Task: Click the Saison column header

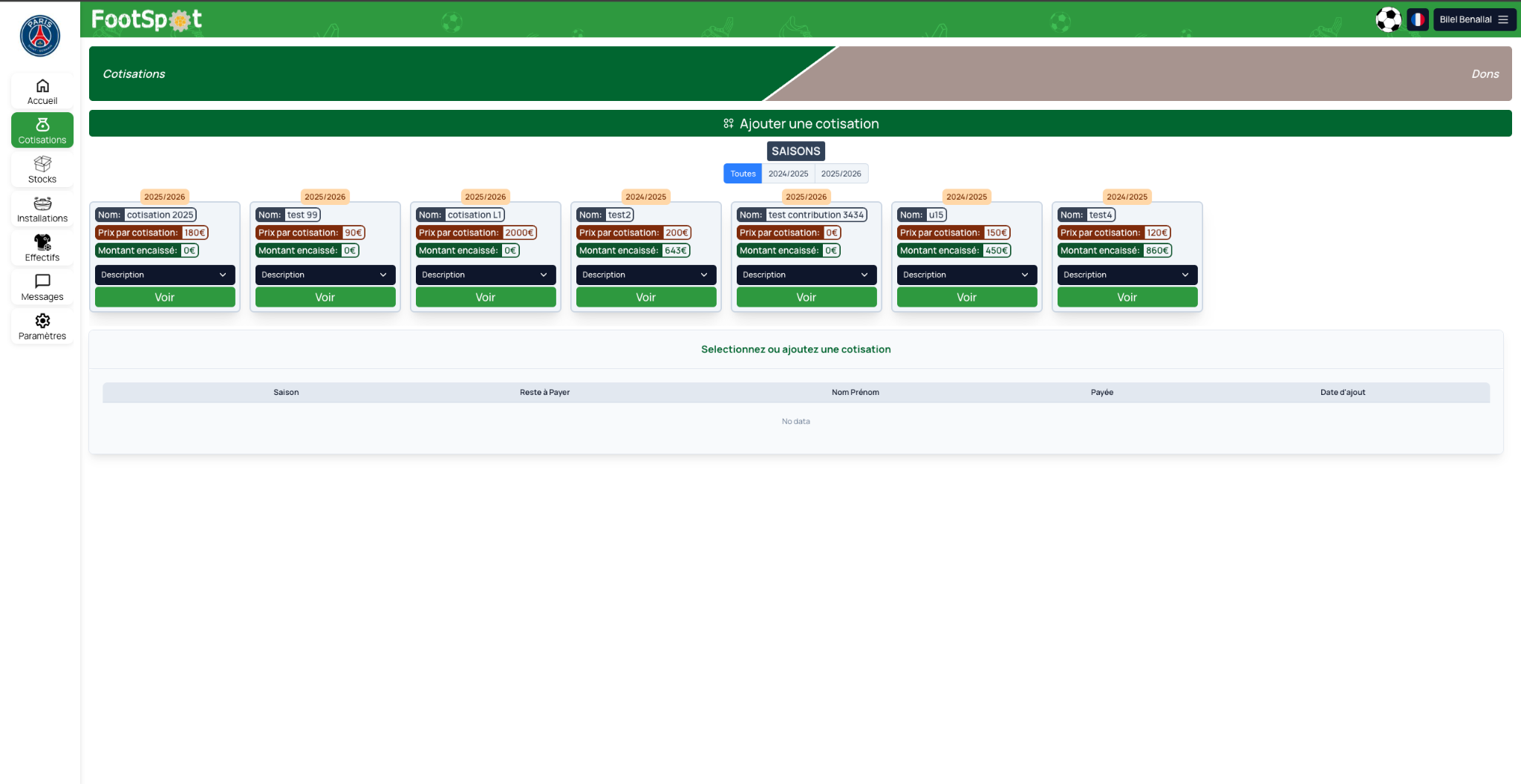Action: coord(286,392)
